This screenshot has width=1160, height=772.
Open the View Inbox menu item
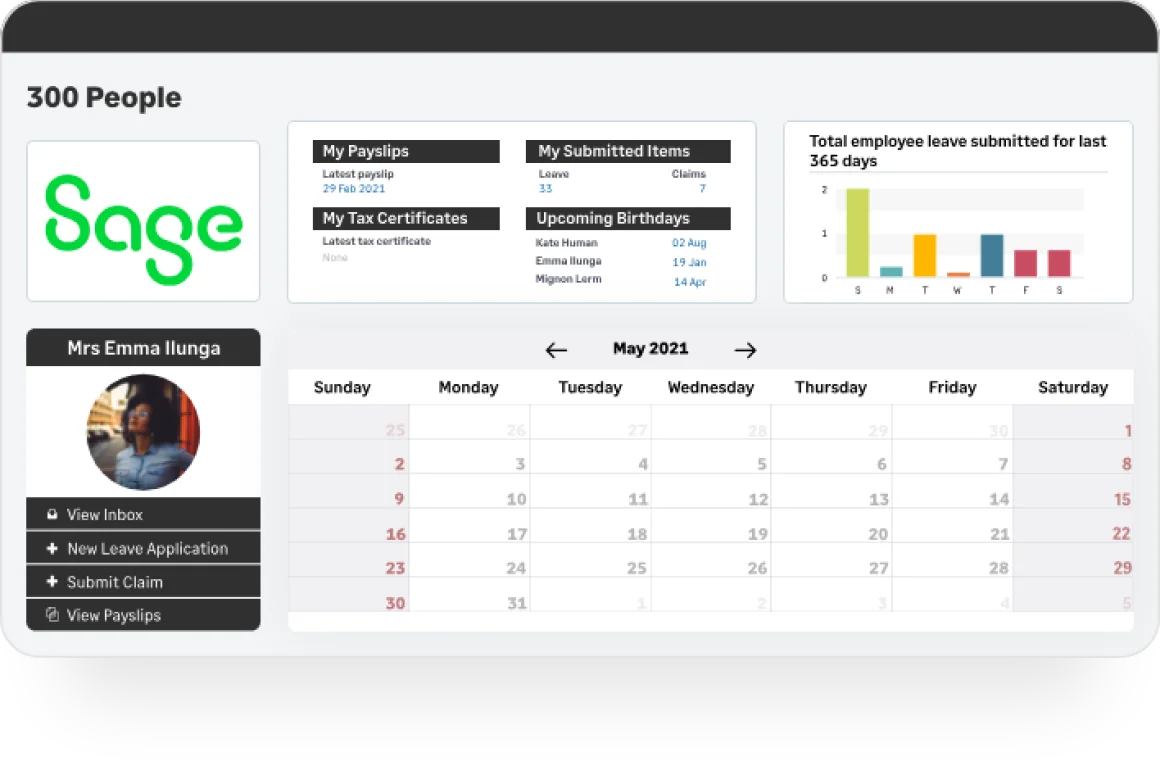(x=143, y=514)
